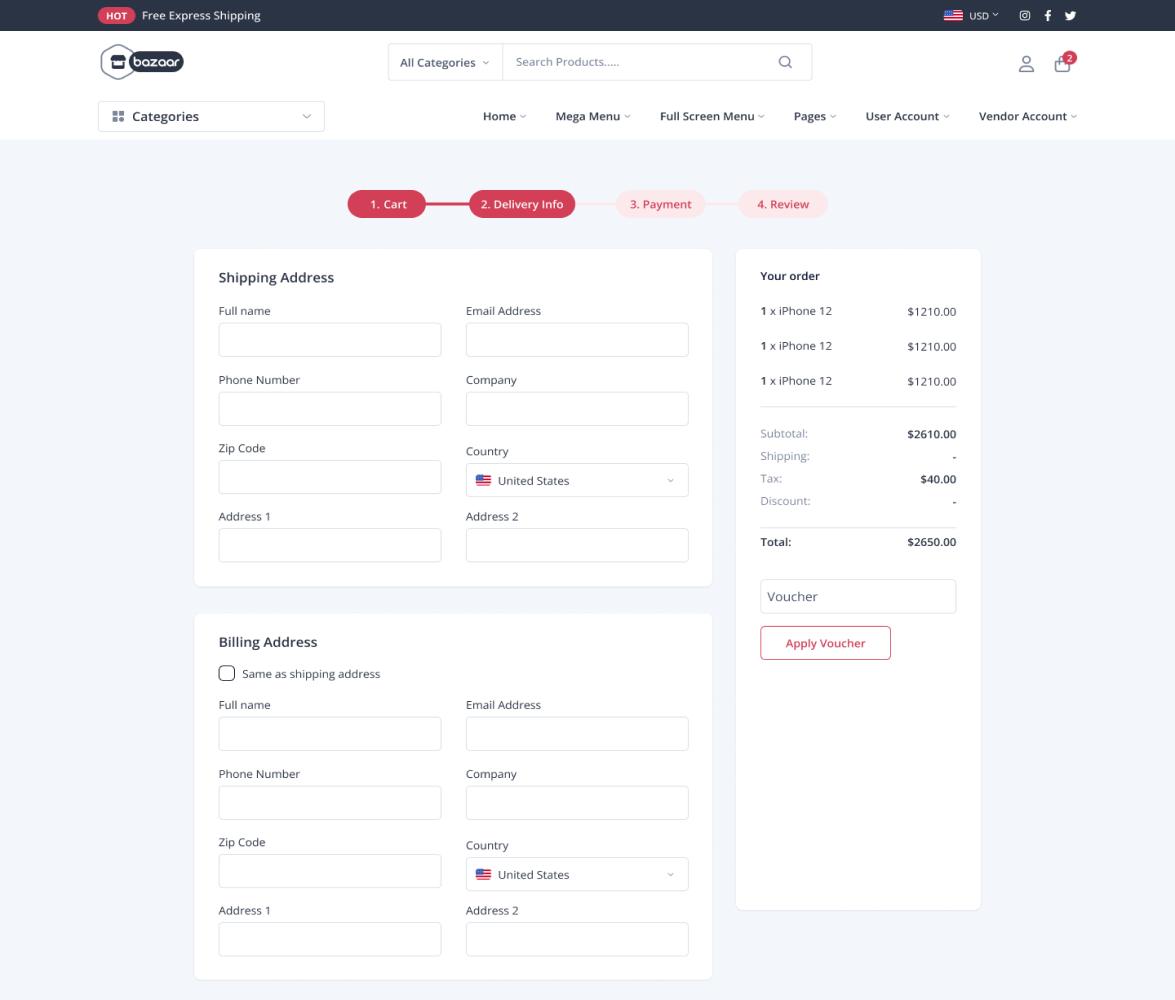Go back to the 1. Cart step
Viewport: 1175px width, 1000px height.
pos(388,204)
